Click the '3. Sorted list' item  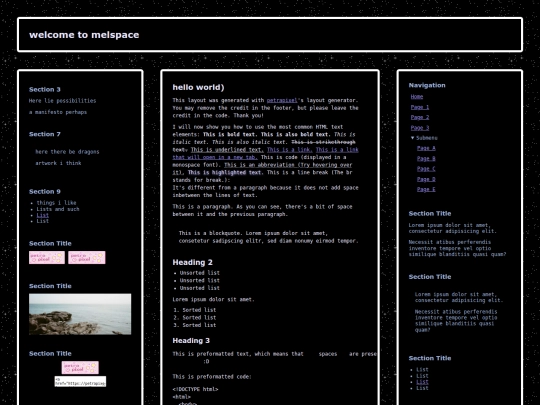click(x=195, y=325)
